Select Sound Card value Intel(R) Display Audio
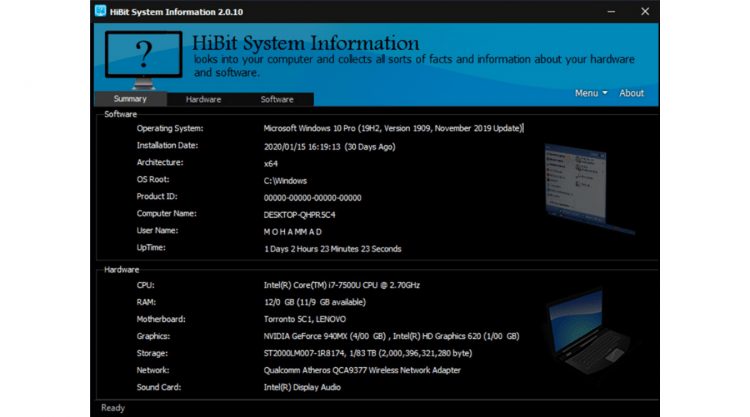750x417 pixels. pos(302,387)
